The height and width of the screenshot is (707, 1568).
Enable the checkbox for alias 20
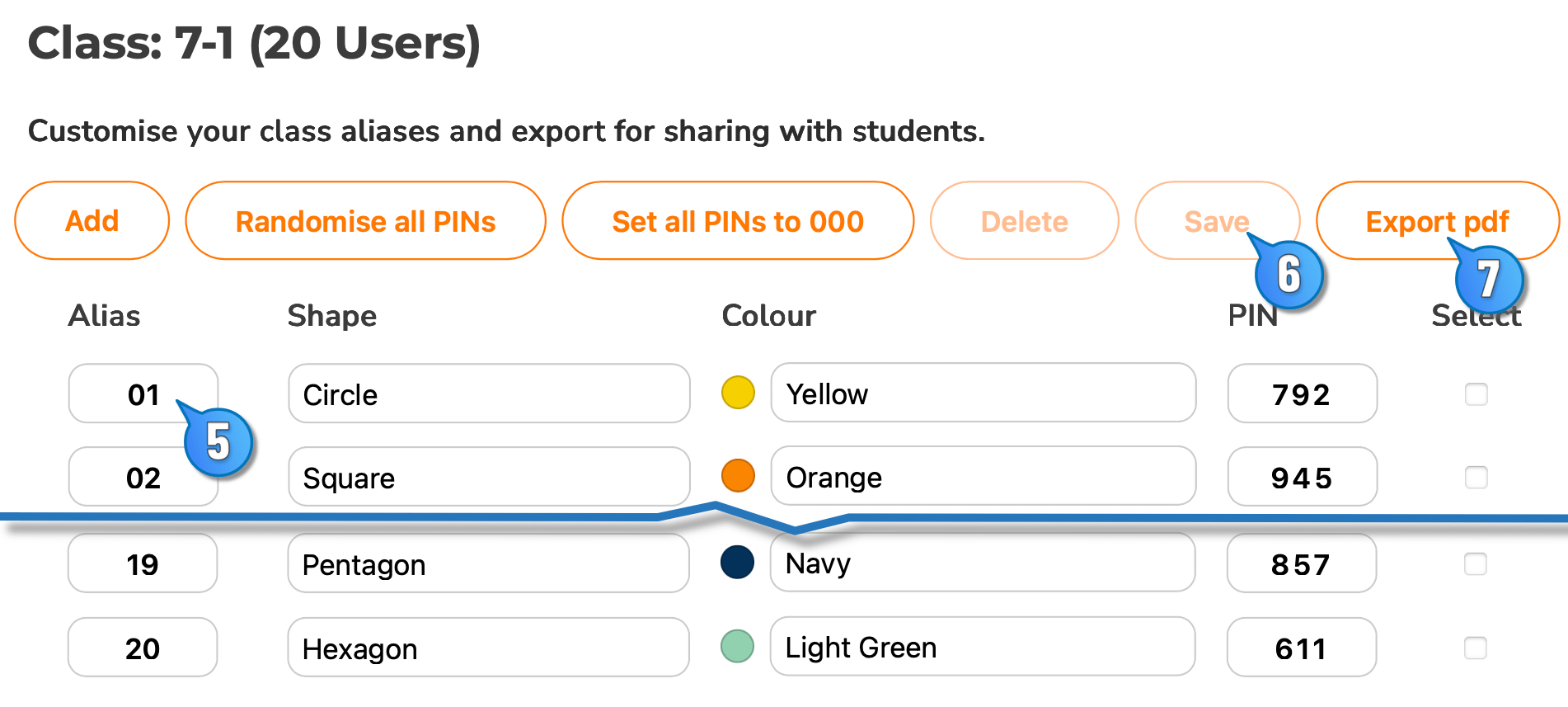tap(1475, 648)
